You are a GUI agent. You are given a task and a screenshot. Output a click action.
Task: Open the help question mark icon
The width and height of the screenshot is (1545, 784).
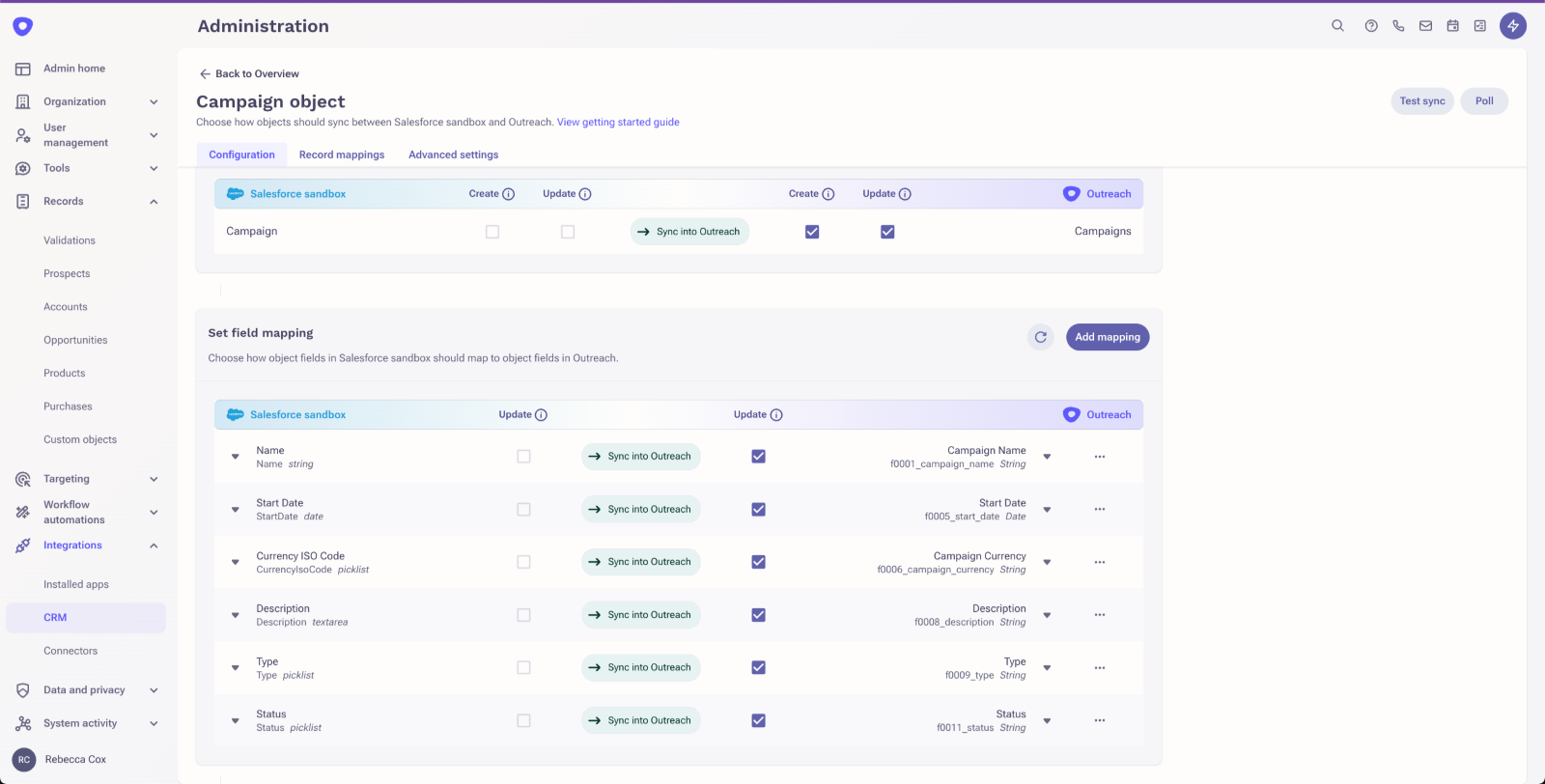pyautogui.click(x=1371, y=26)
